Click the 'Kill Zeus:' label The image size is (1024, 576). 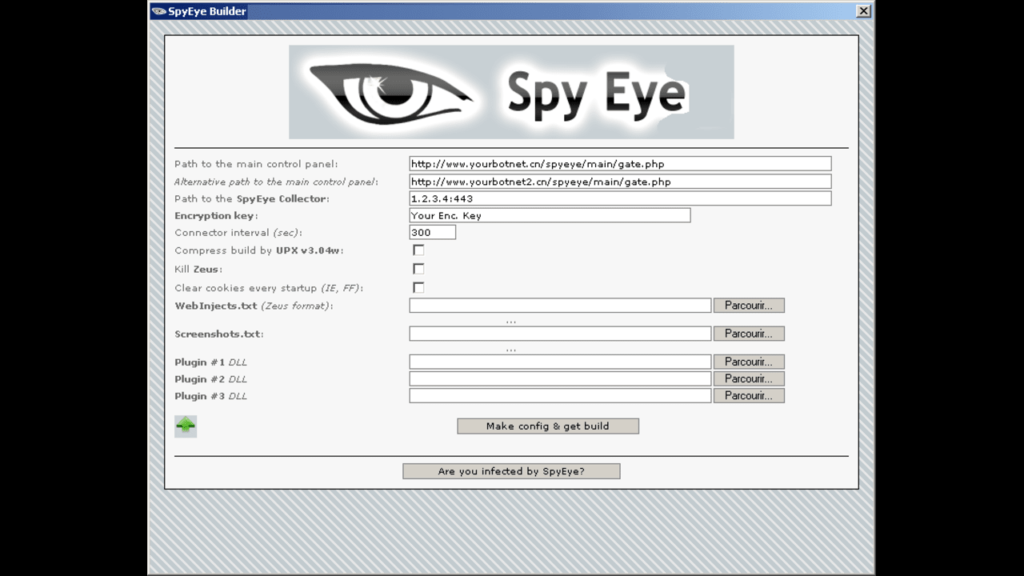199,269
